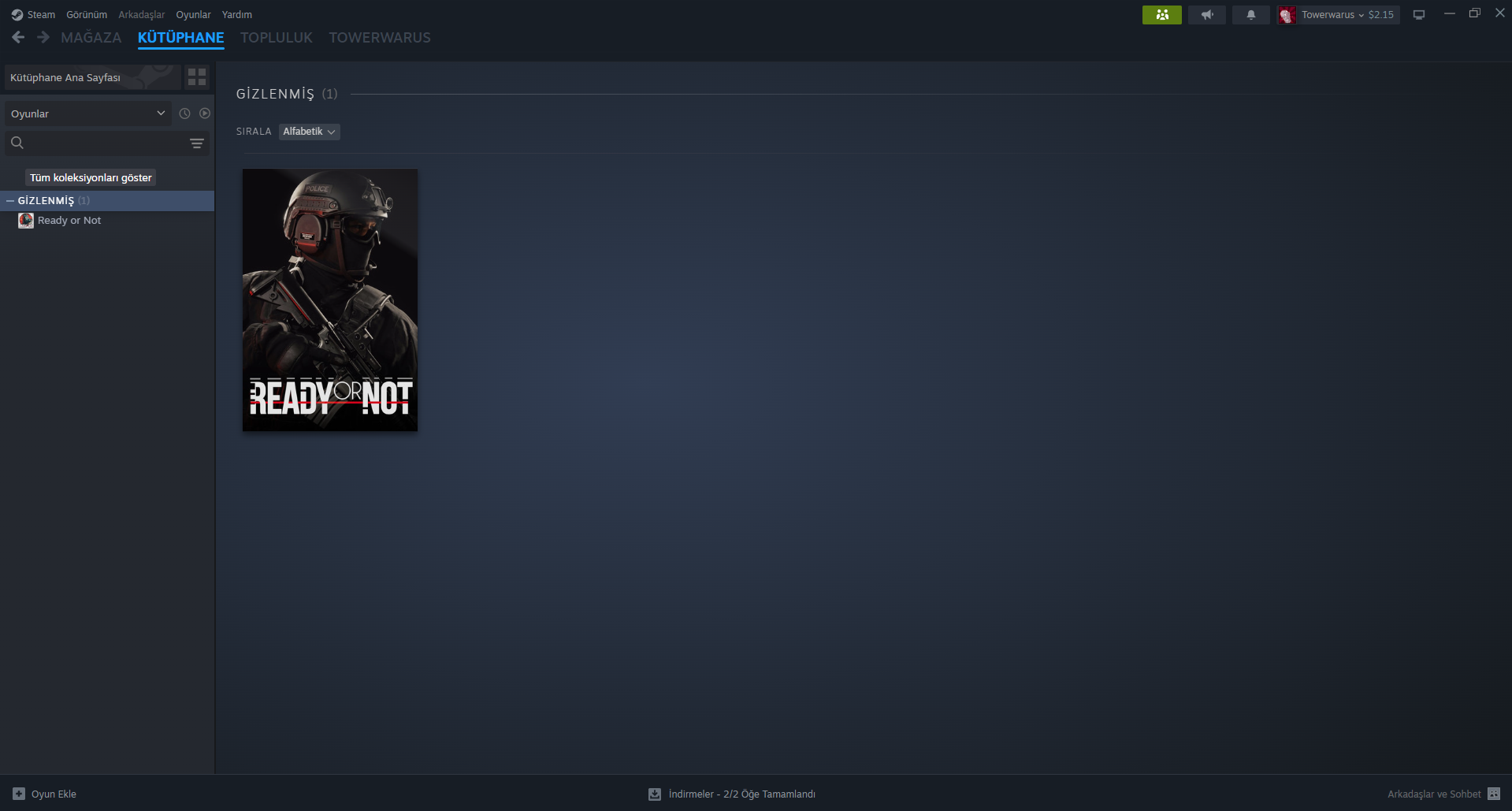Click the Towerwarus avatar picture
1512x811 pixels.
(1287, 15)
